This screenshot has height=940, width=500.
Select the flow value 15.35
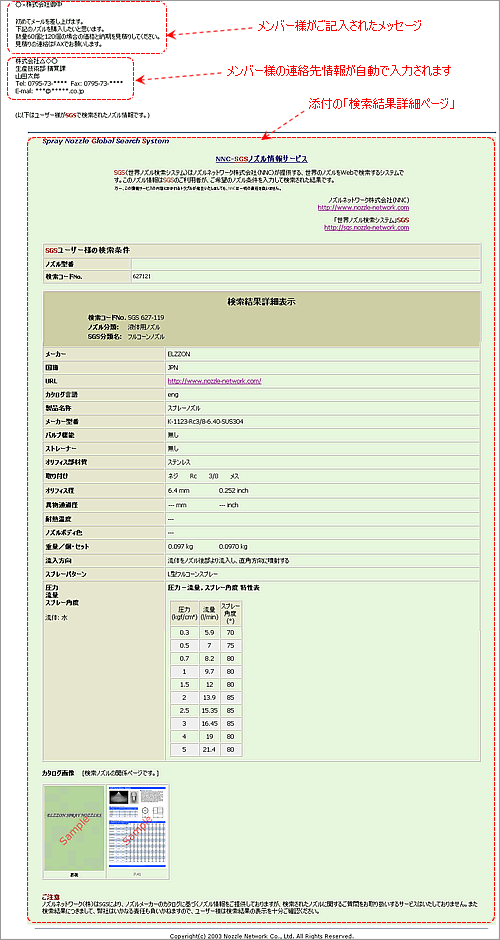[209, 710]
